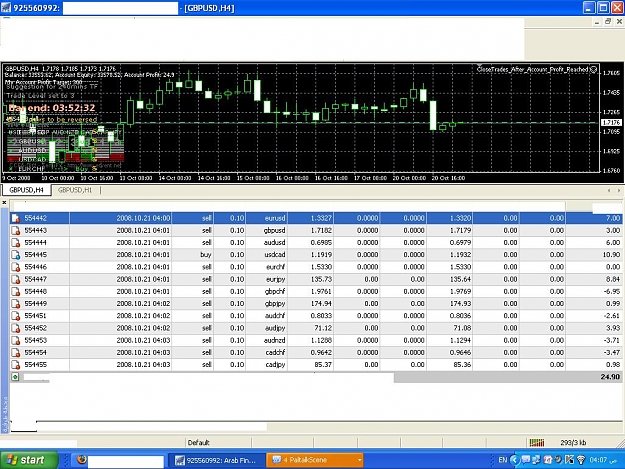Open Firefox from the quick launch bar
This screenshot has height=469, width=625.
click(x=81, y=459)
